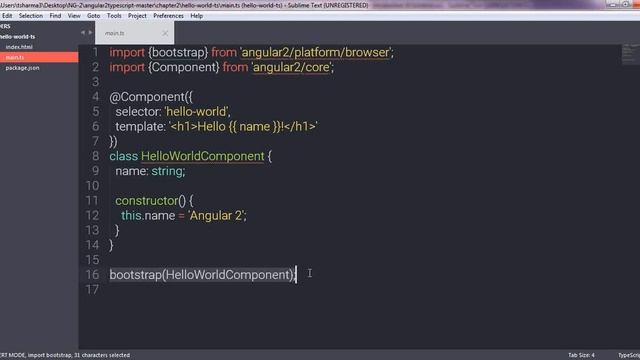Screen dimensions: 640x360
Task: Click 'angular2/platform/browser' import path
Action: (316, 52)
